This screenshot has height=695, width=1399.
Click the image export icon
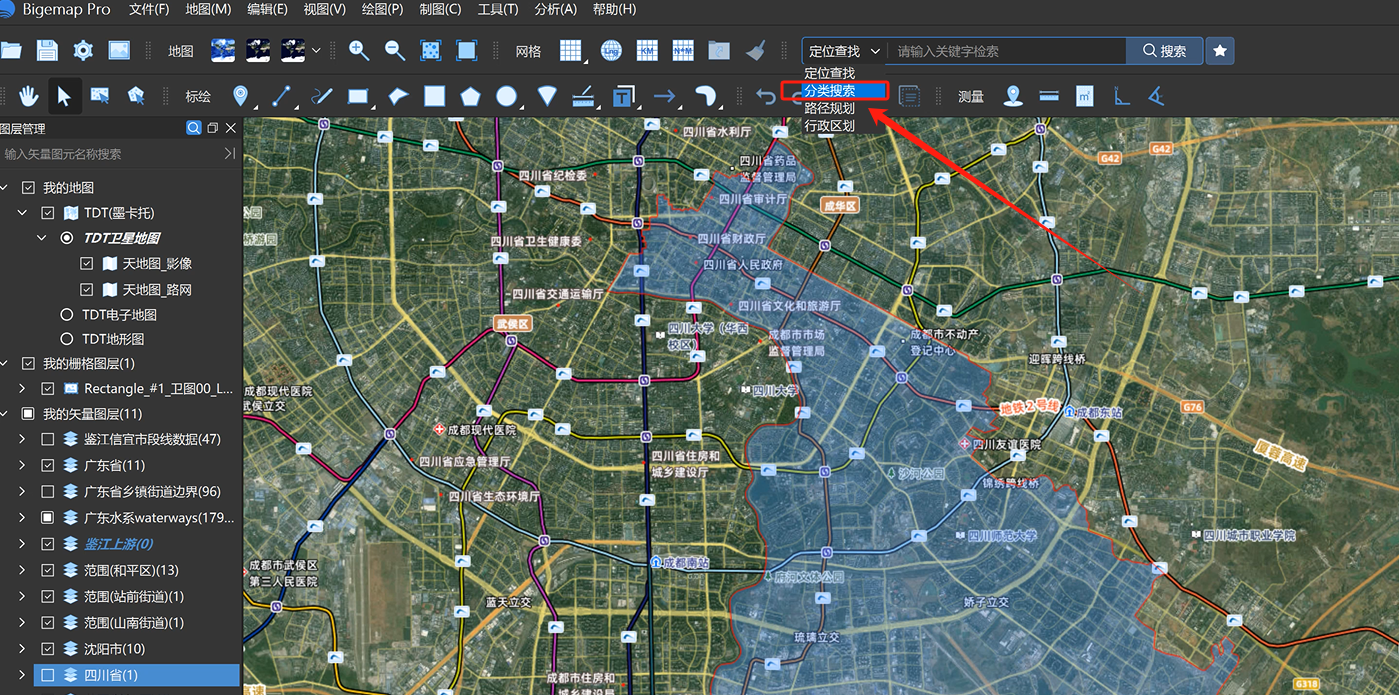pos(119,50)
